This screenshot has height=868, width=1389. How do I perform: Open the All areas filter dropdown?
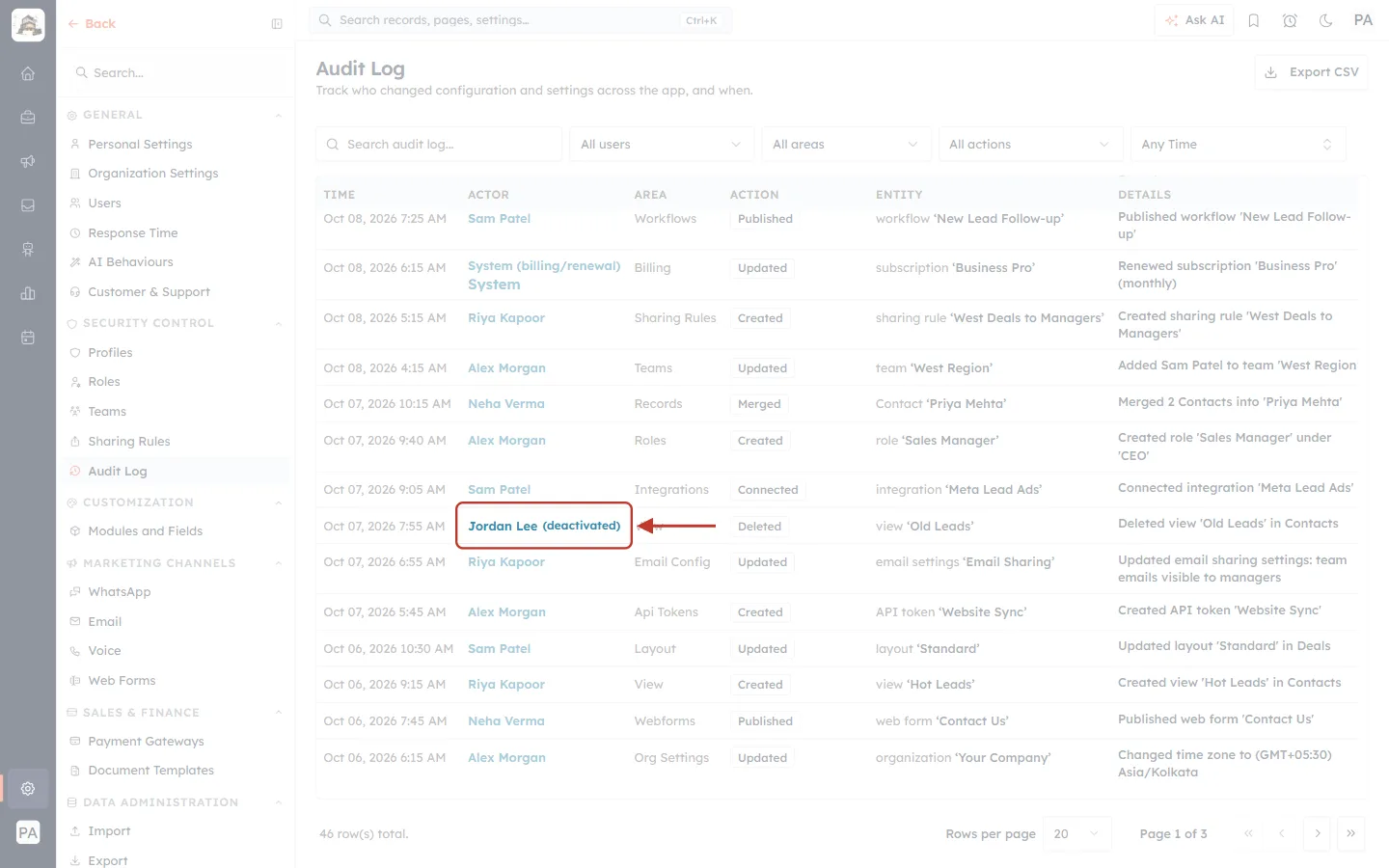click(x=845, y=145)
